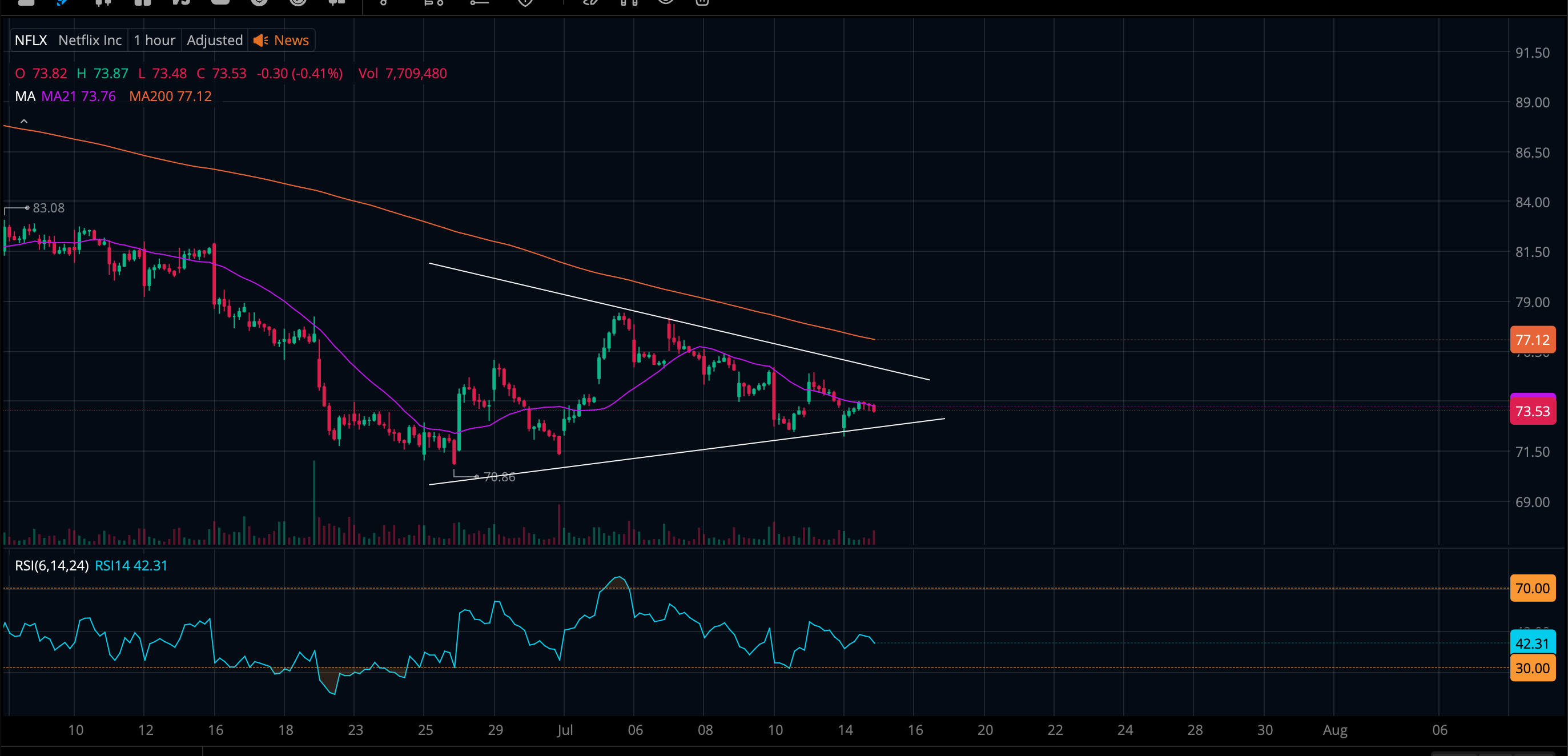Viewport: 1568px width, 756px height.
Task: Click date axis label 12
Action: 146,730
